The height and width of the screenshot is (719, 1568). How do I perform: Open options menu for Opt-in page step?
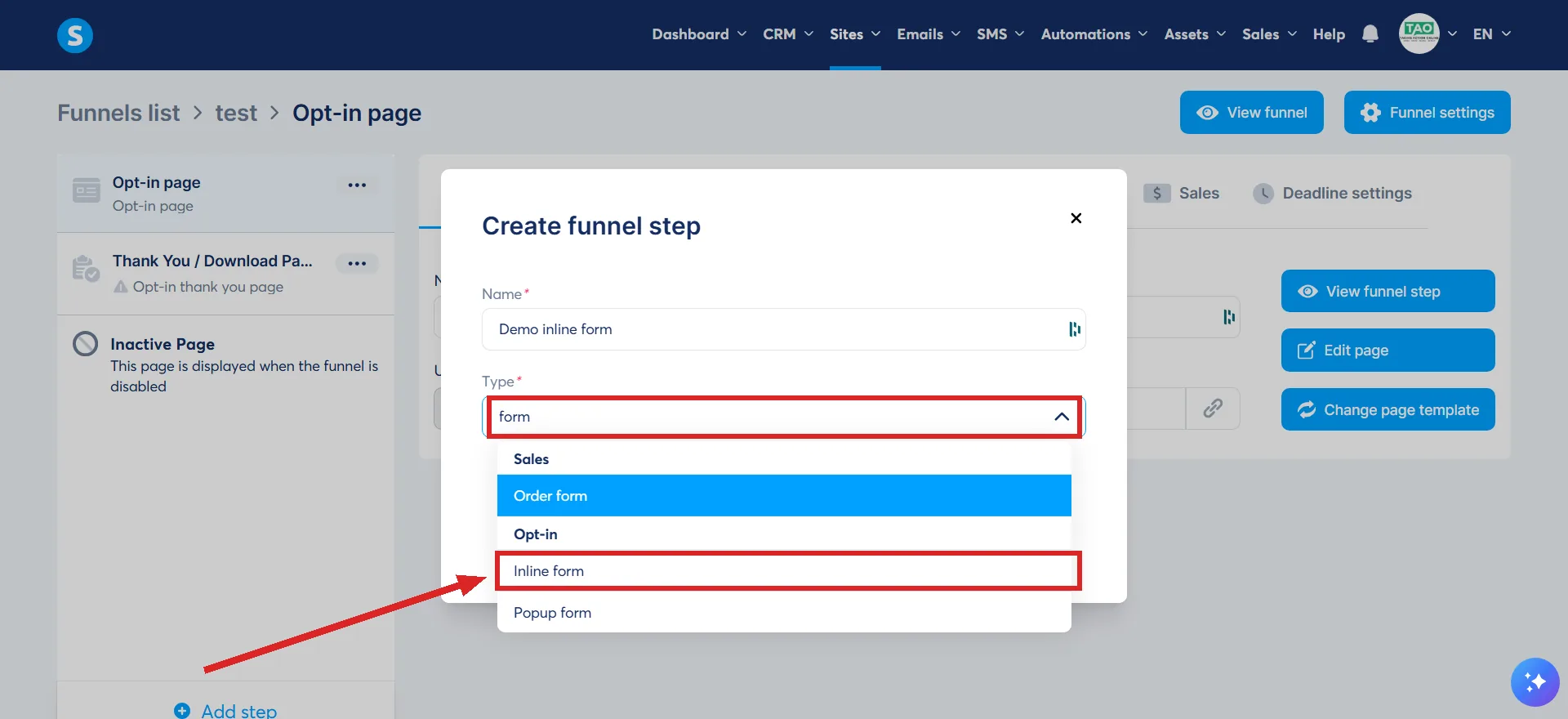coord(357,185)
